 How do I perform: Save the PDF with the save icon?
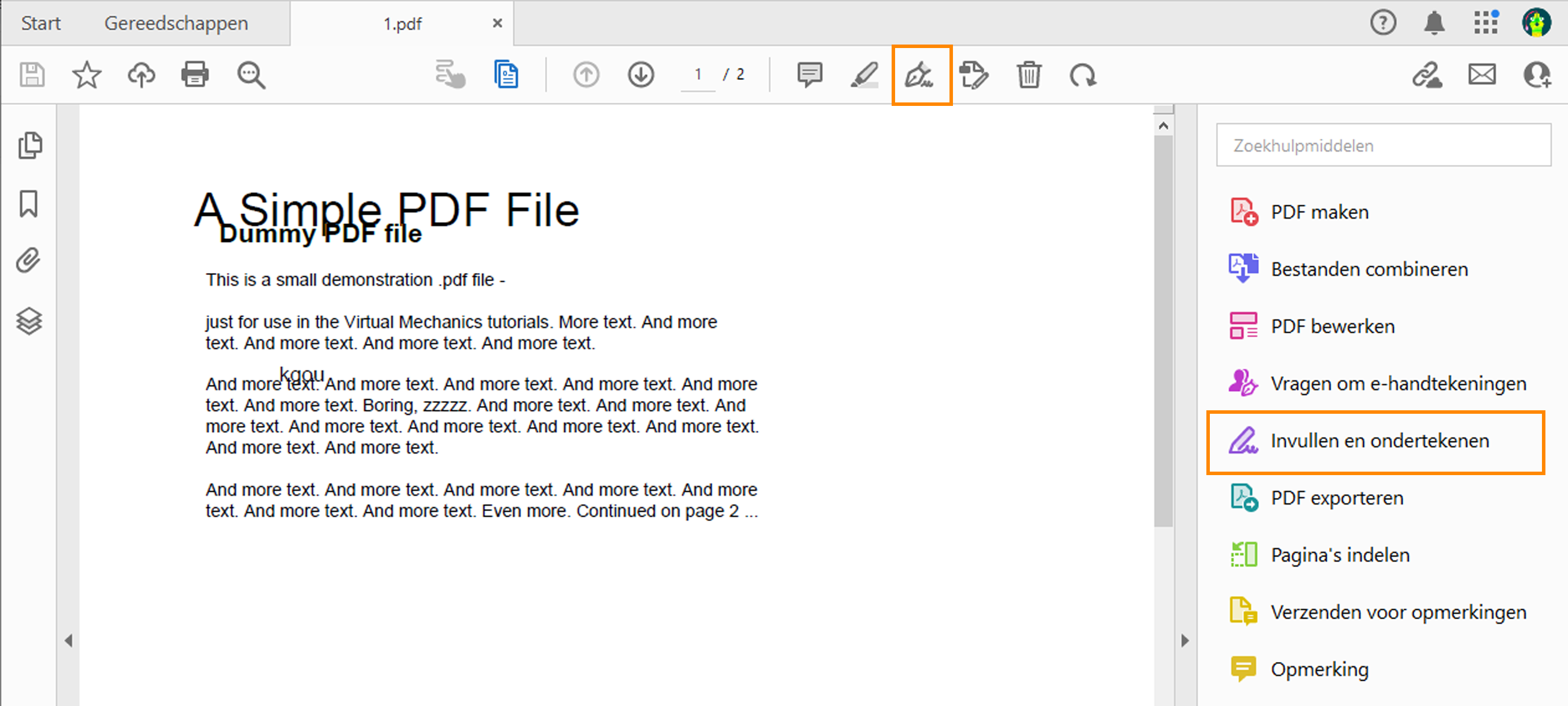click(x=32, y=74)
